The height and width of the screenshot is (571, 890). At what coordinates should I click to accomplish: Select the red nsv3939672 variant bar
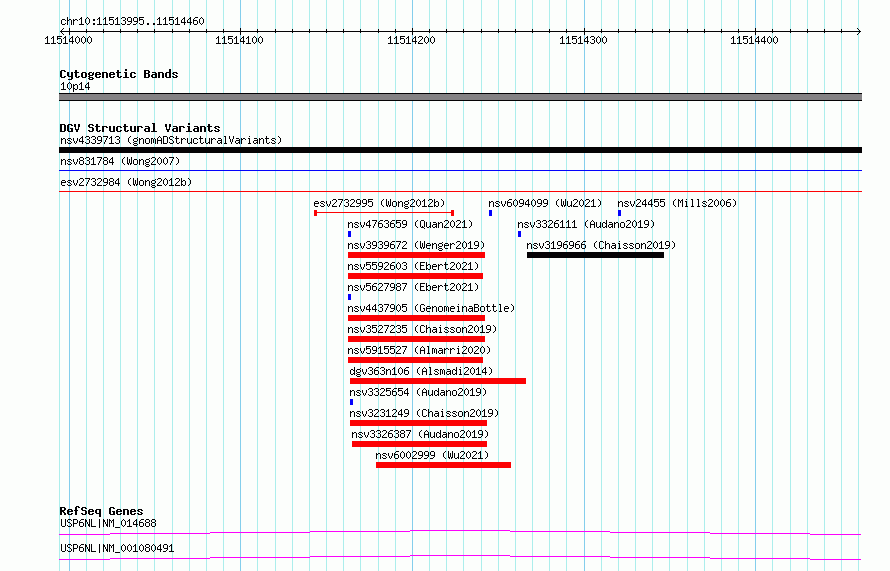(416, 255)
